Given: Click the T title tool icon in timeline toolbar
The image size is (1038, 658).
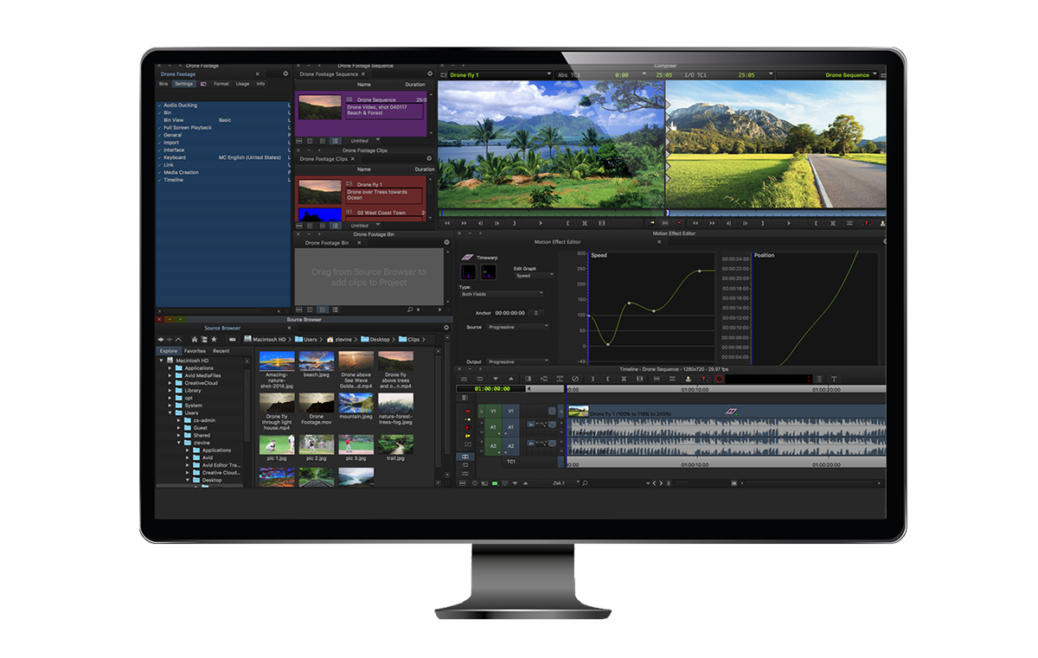Looking at the screenshot, I should coord(833,379).
